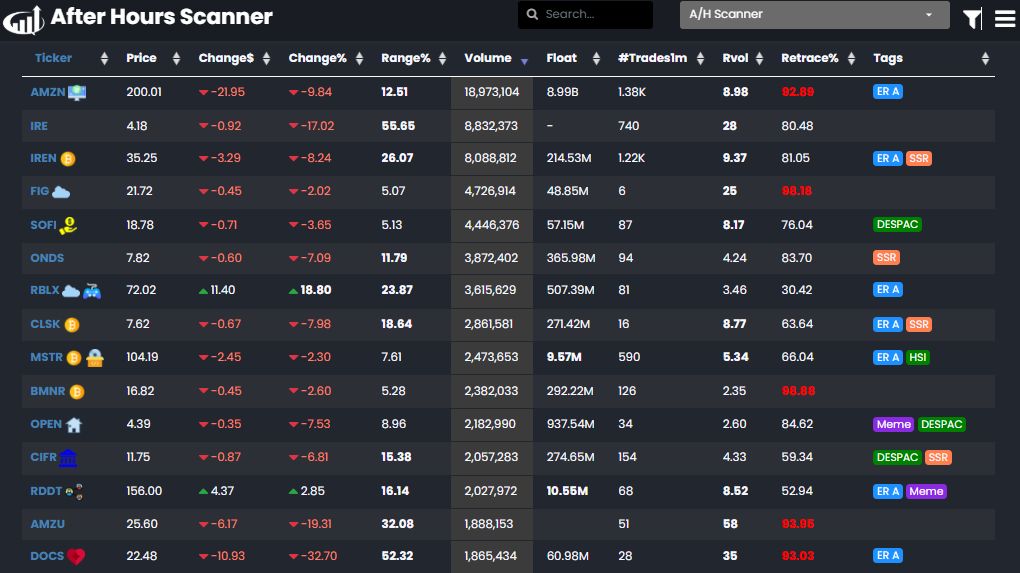Open the DOCS ticker link
Screen dimensions: 1020x573
[x=47, y=556]
